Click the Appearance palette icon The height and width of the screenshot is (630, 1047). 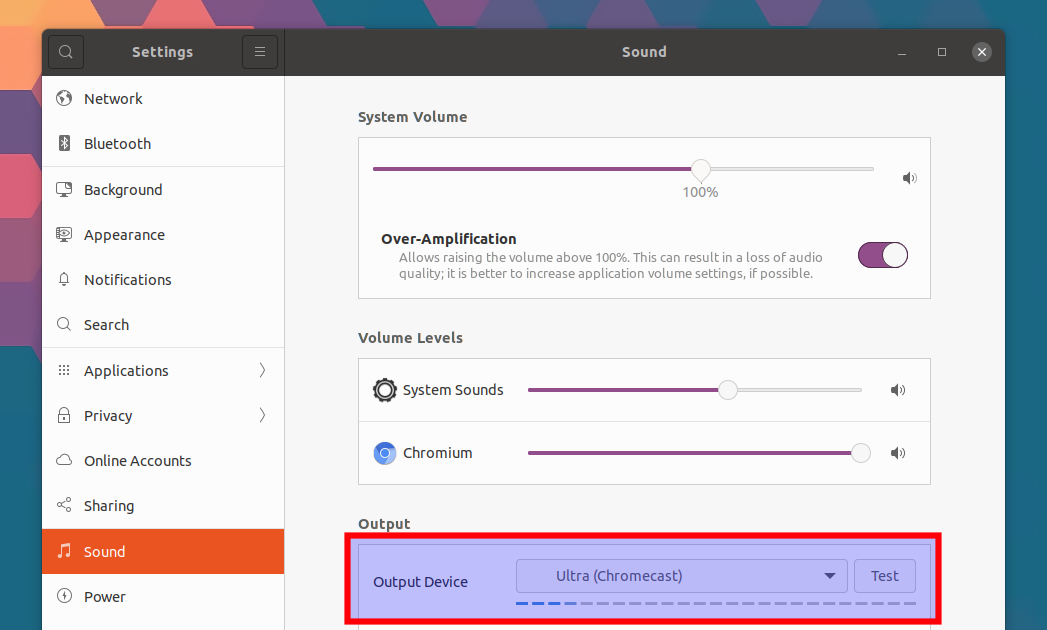63,234
